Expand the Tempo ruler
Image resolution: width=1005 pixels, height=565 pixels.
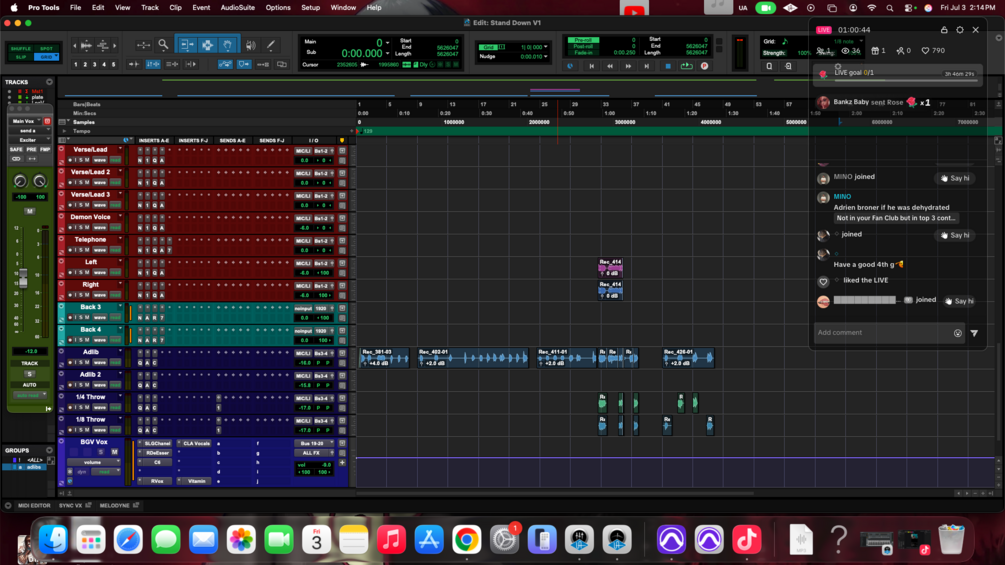click(64, 131)
